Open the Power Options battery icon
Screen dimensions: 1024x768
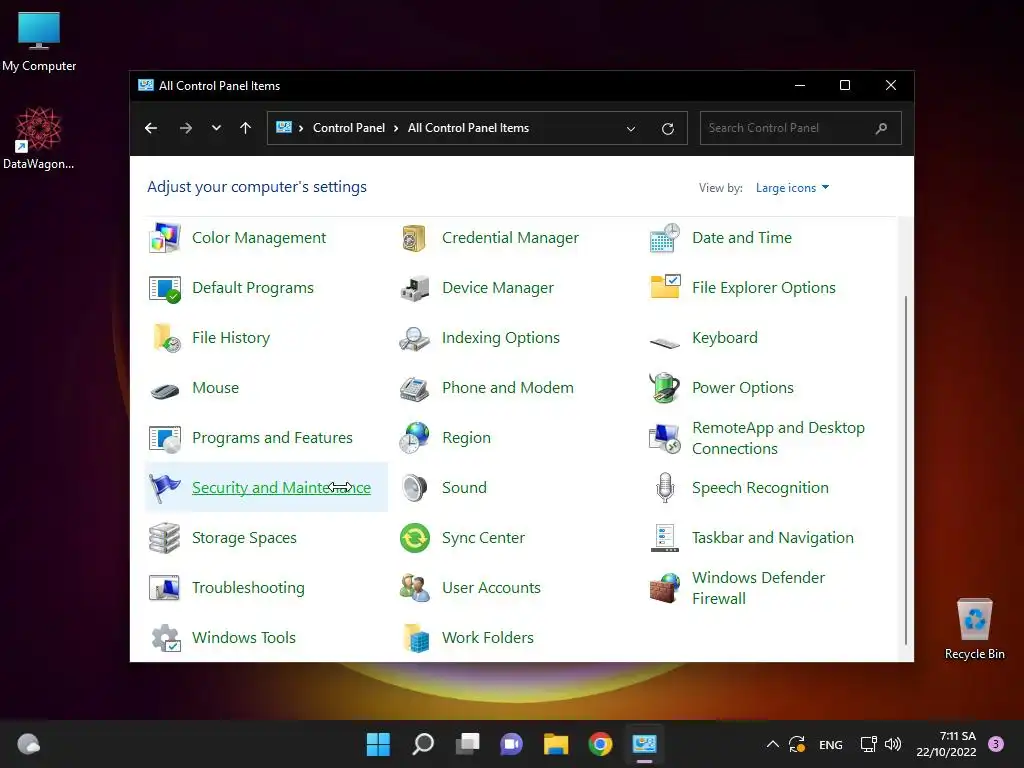[x=665, y=387]
